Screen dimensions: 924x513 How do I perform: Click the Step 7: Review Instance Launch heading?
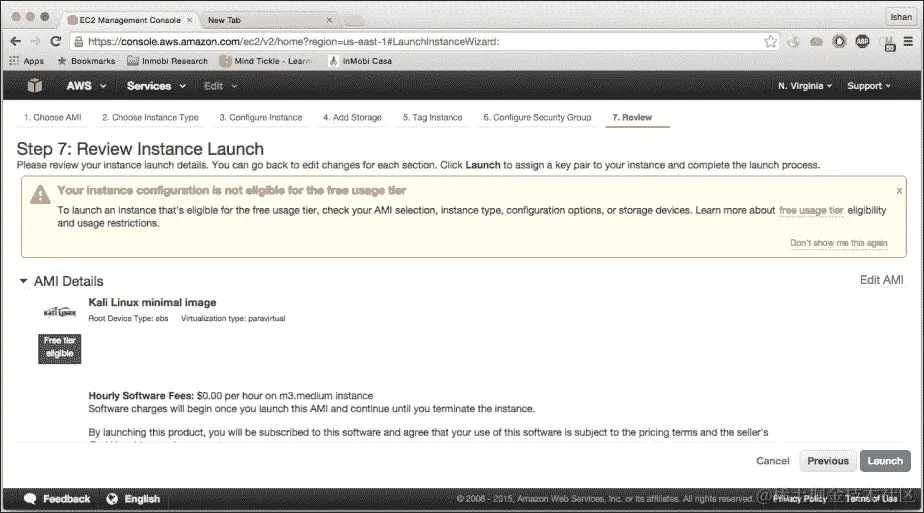tap(140, 149)
